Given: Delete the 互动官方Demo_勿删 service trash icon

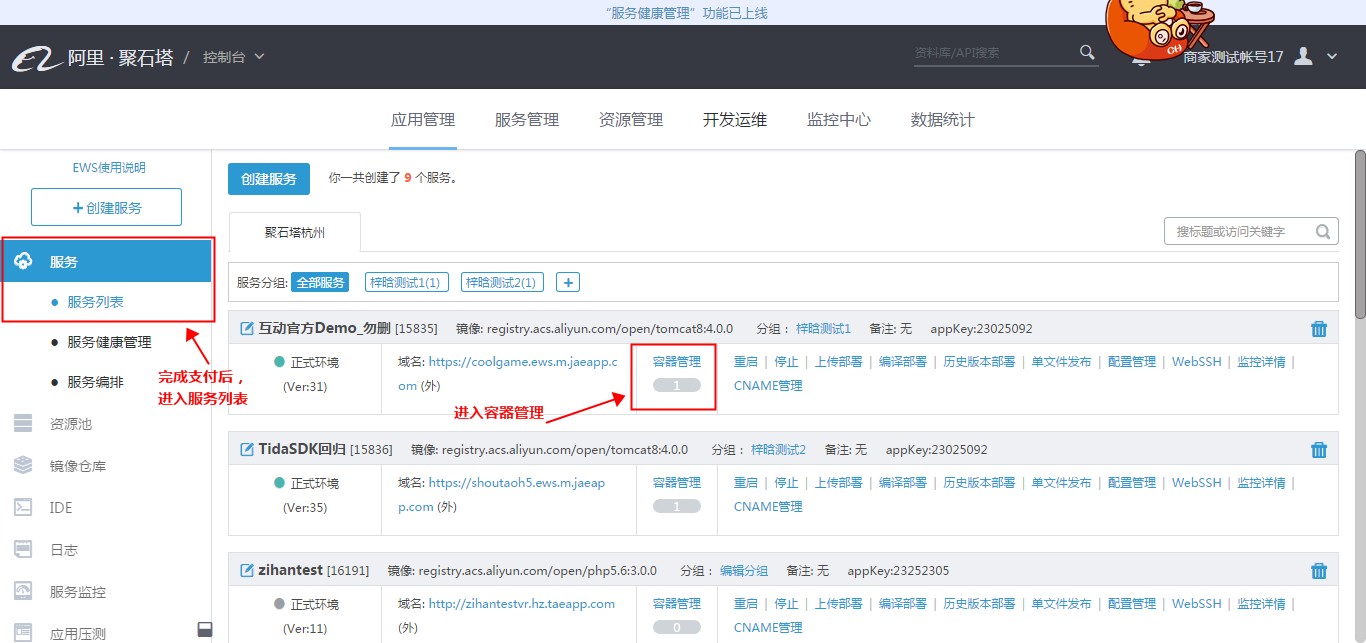Looking at the screenshot, I should (x=1319, y=329).
